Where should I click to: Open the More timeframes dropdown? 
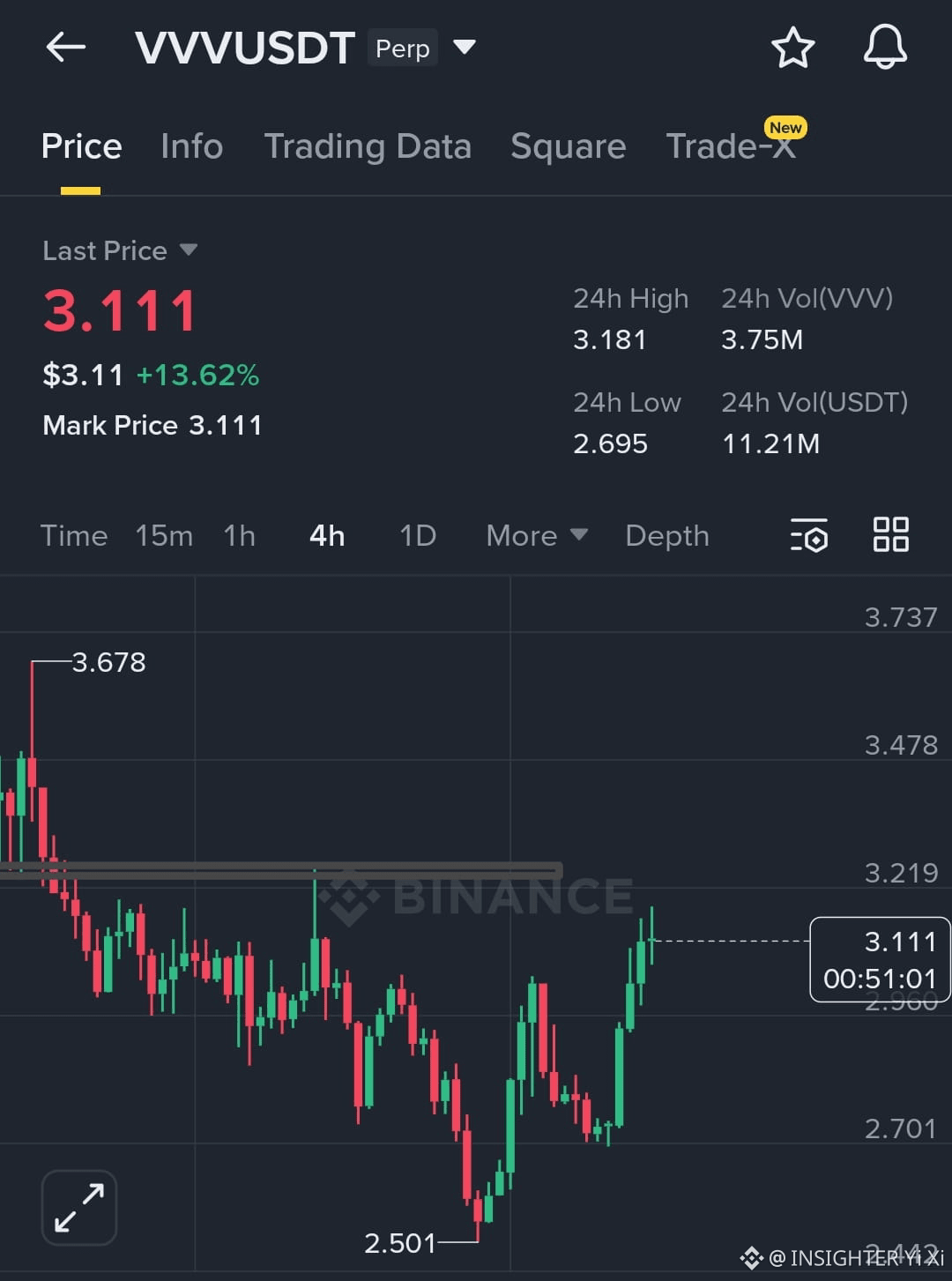pos(535,535)
